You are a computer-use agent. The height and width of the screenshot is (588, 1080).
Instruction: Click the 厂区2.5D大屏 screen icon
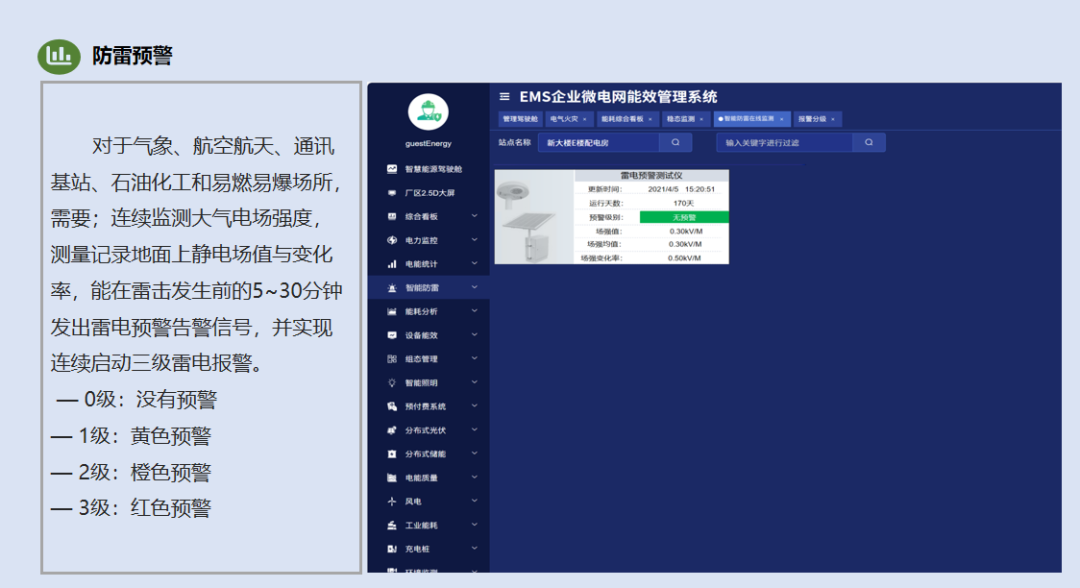click(392, 193)
